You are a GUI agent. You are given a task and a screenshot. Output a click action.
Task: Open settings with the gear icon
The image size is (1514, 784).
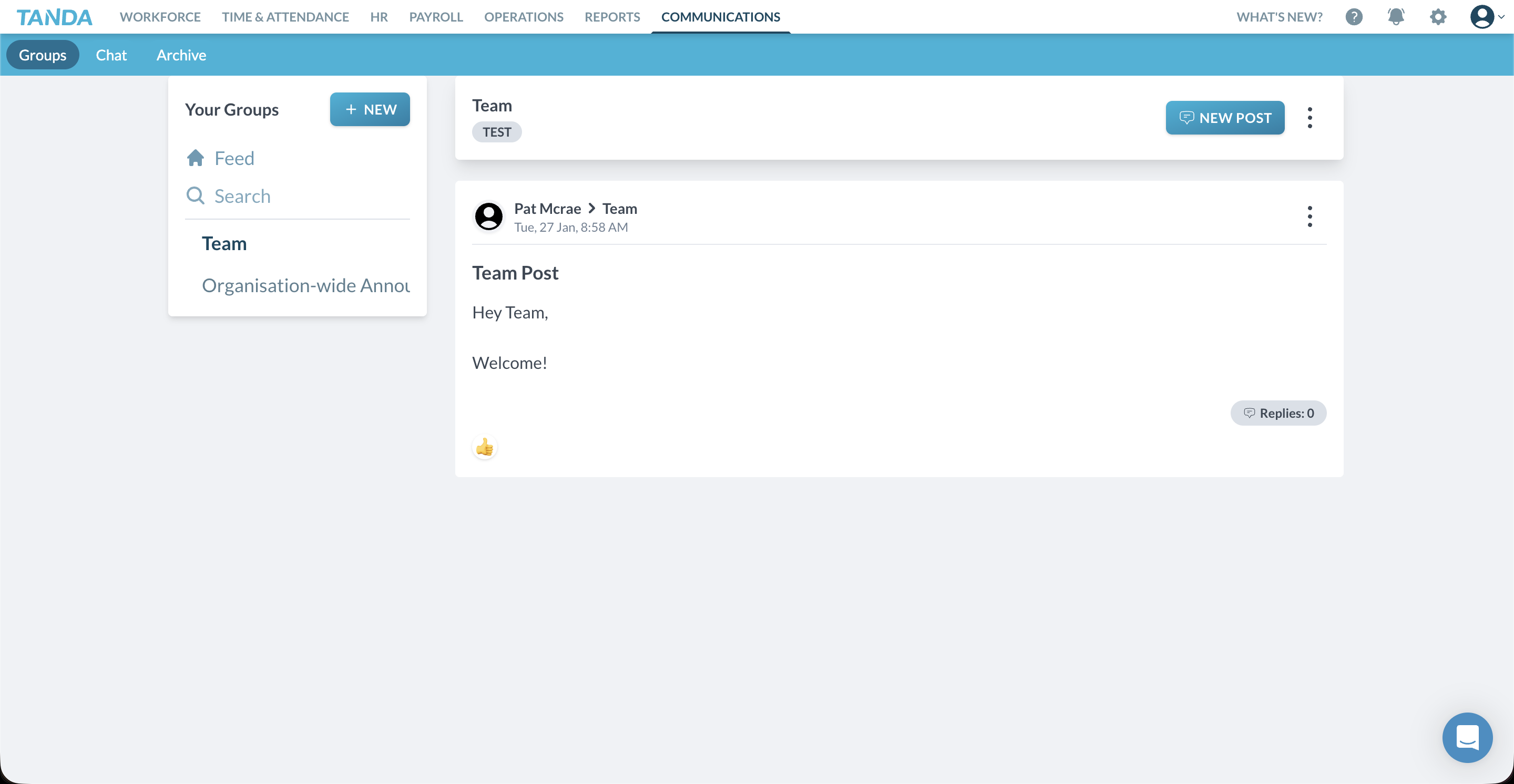(x=1438, y=16)
